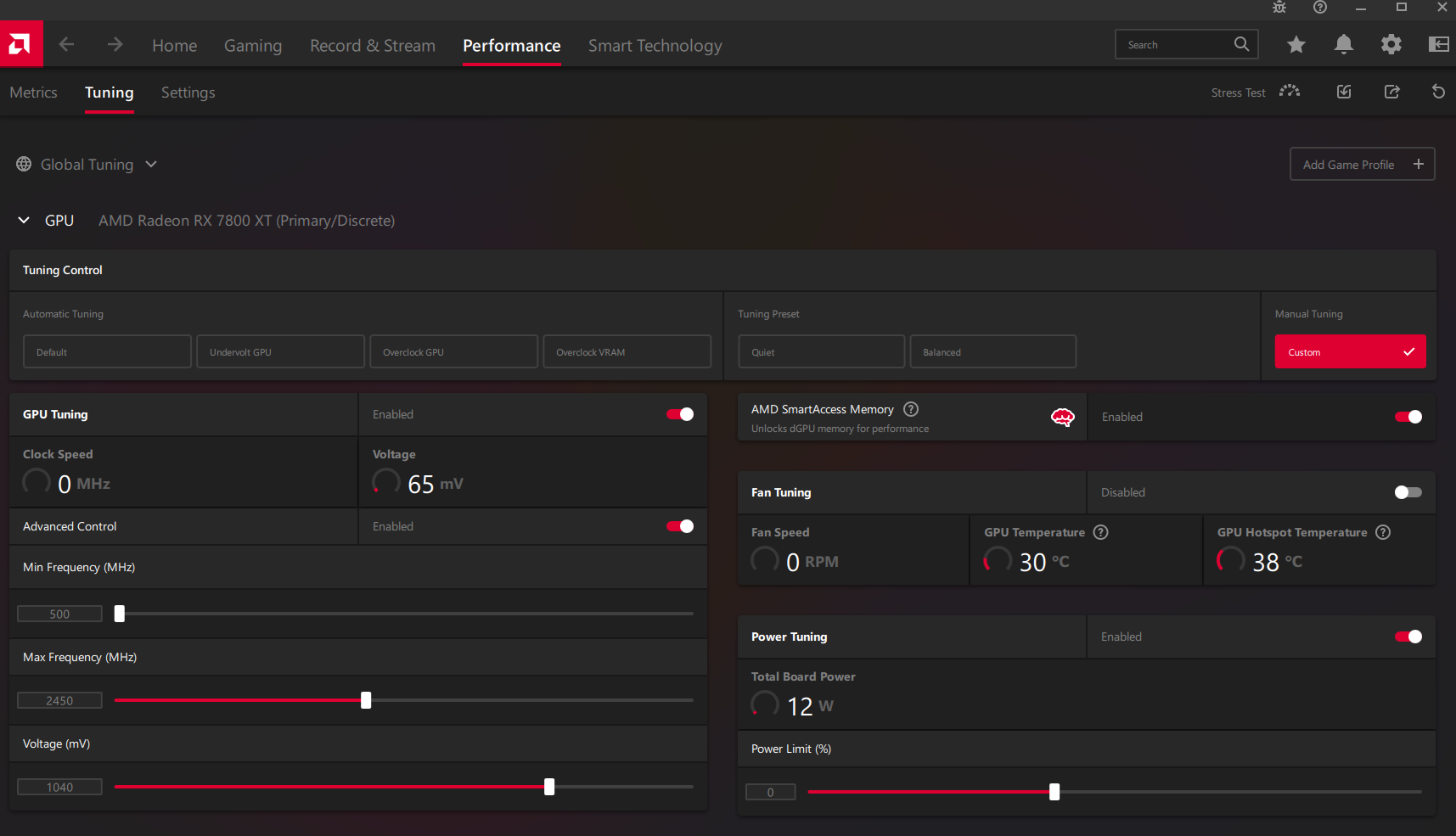Open the Smart Technology tab

coord(655,46)
